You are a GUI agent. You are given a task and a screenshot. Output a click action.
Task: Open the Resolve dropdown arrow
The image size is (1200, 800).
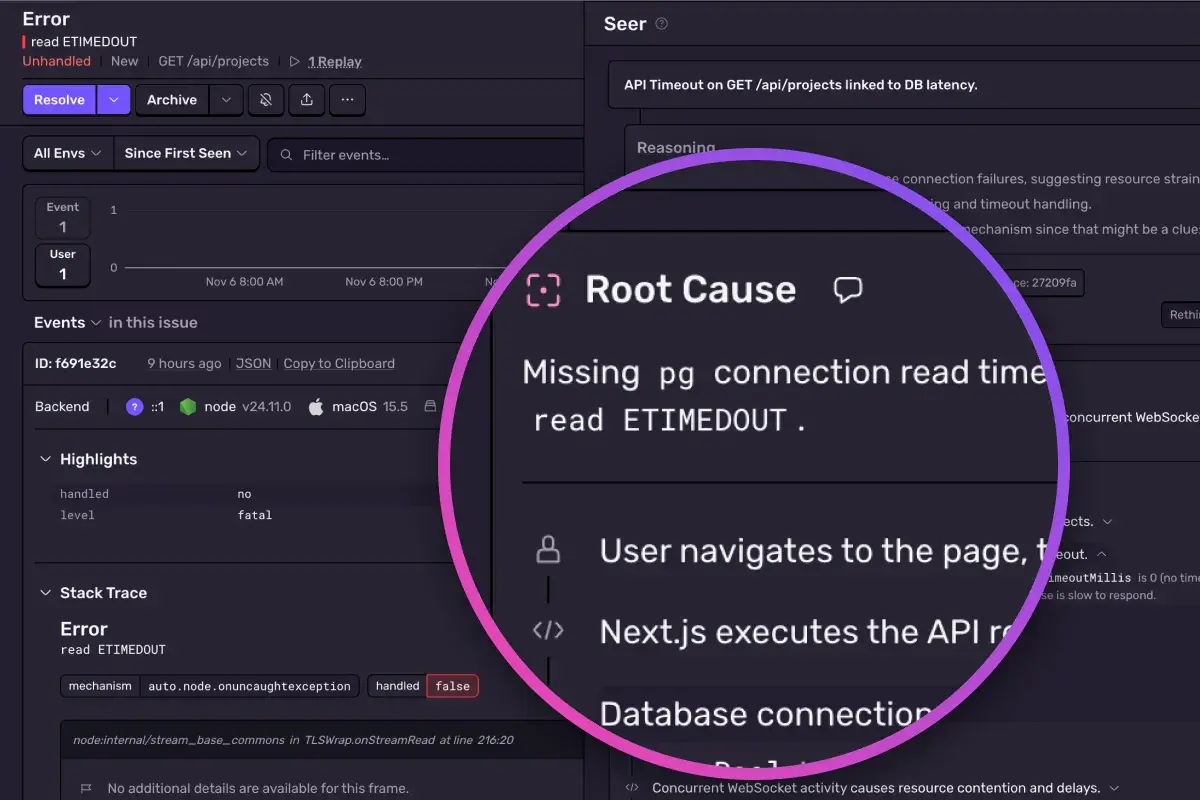113,100
